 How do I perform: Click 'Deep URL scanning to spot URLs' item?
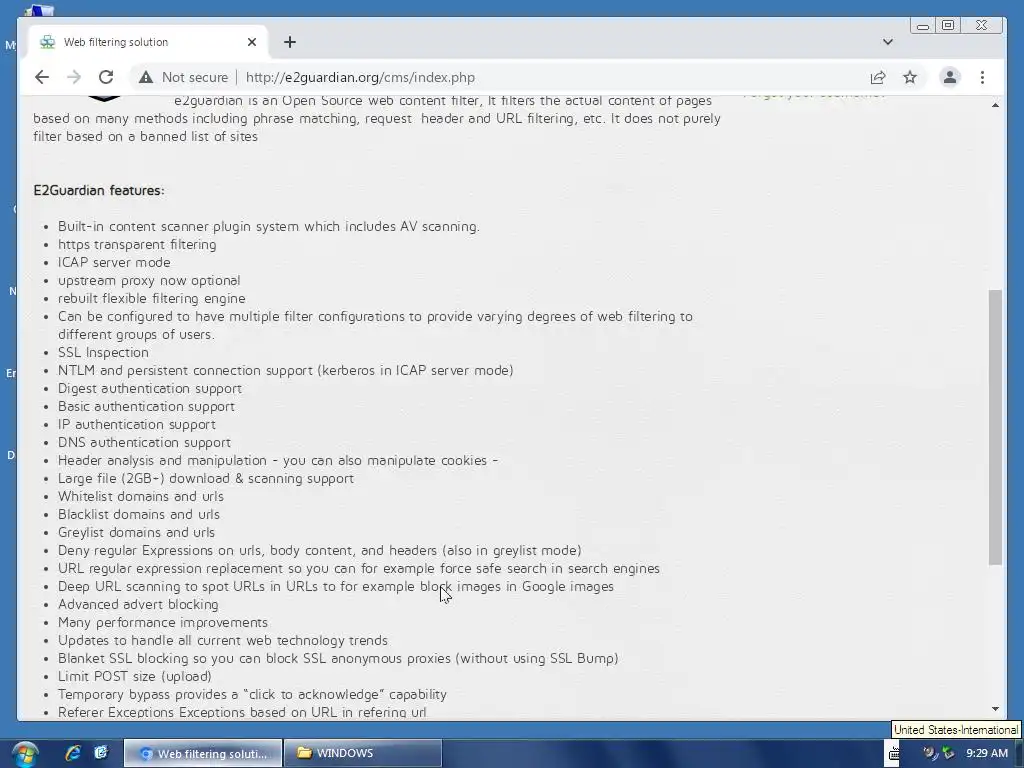coord(336,586)
